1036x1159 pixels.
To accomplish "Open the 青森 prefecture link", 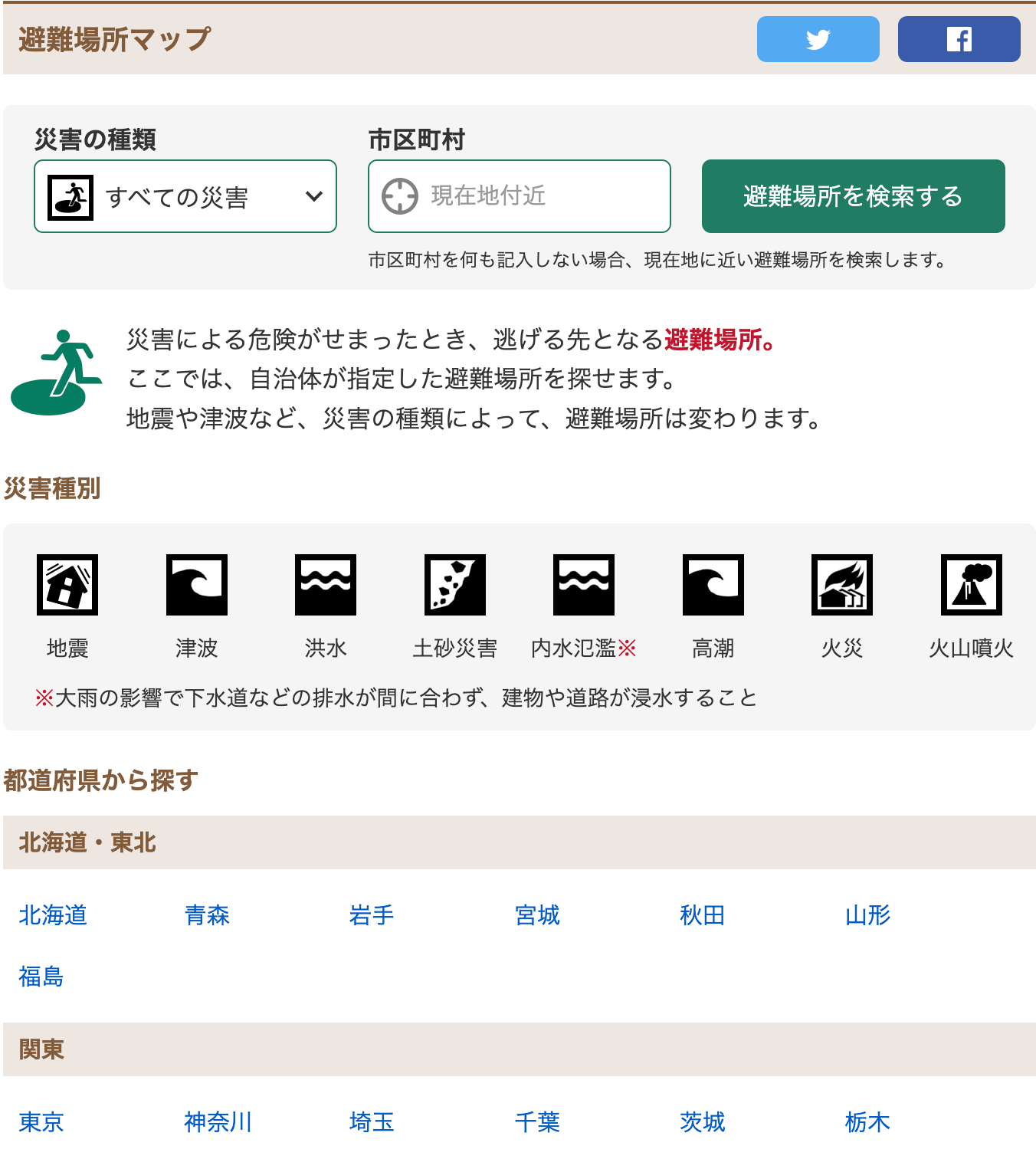I will click(207, 915).
